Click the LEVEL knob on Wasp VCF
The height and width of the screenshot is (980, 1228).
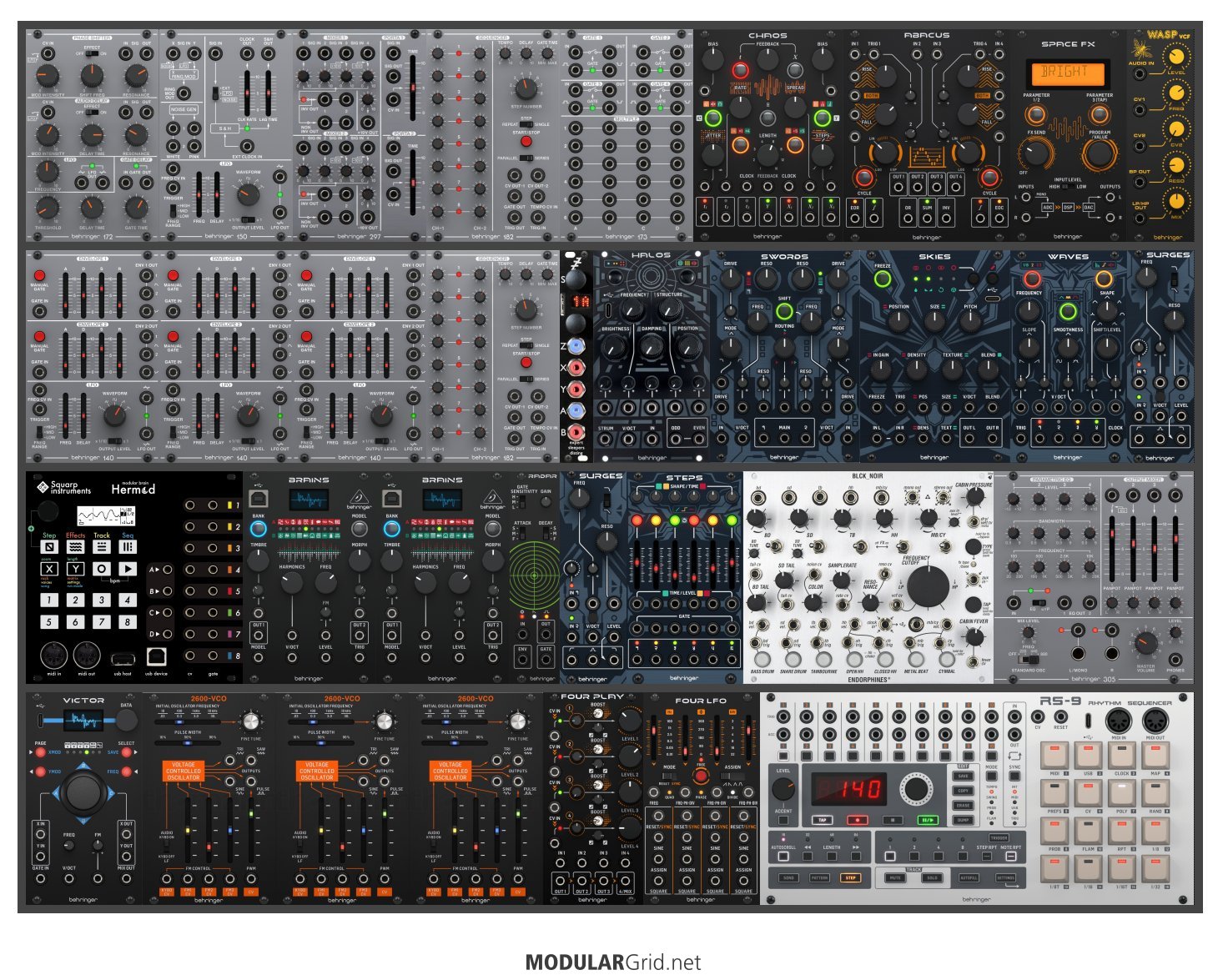tap(1176, 57)
